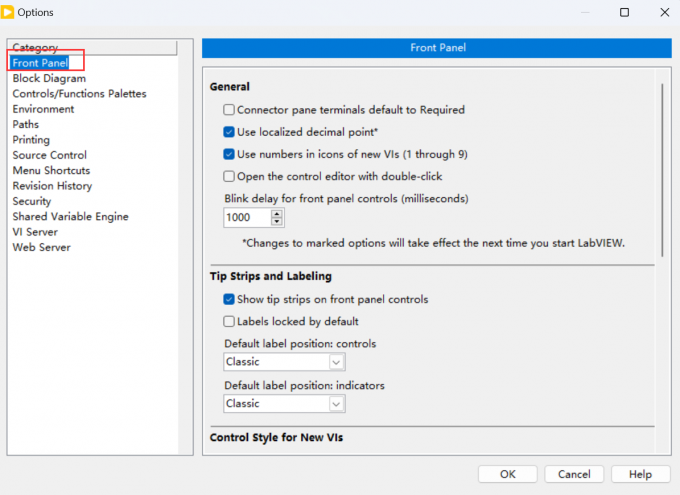
Task: Click the Control Style for New VIs heading
Action: [276, 437]
